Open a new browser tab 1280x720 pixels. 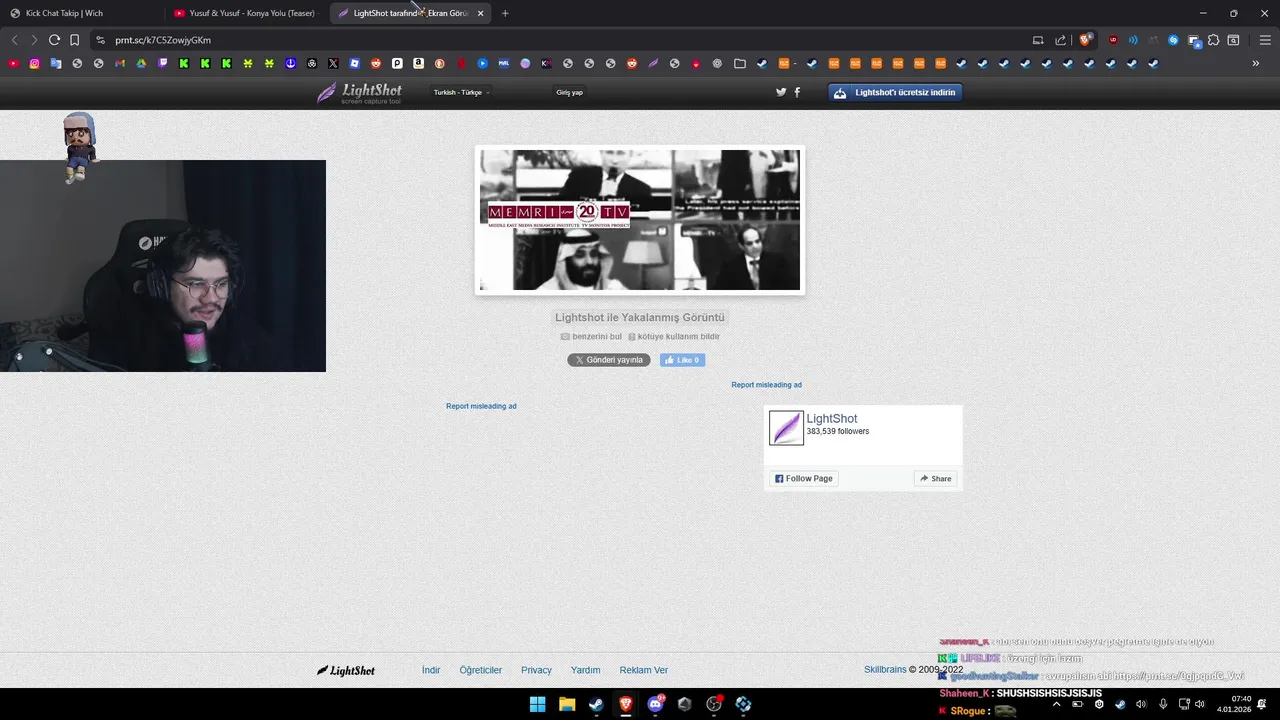(505, 13)
